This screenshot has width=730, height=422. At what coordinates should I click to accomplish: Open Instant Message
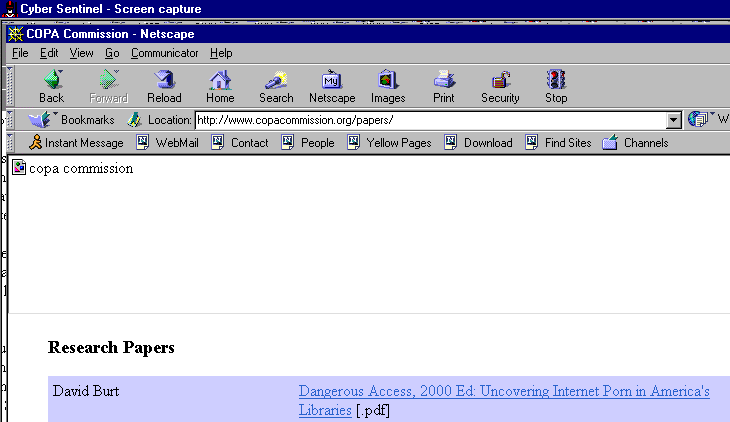pos(76,143)
